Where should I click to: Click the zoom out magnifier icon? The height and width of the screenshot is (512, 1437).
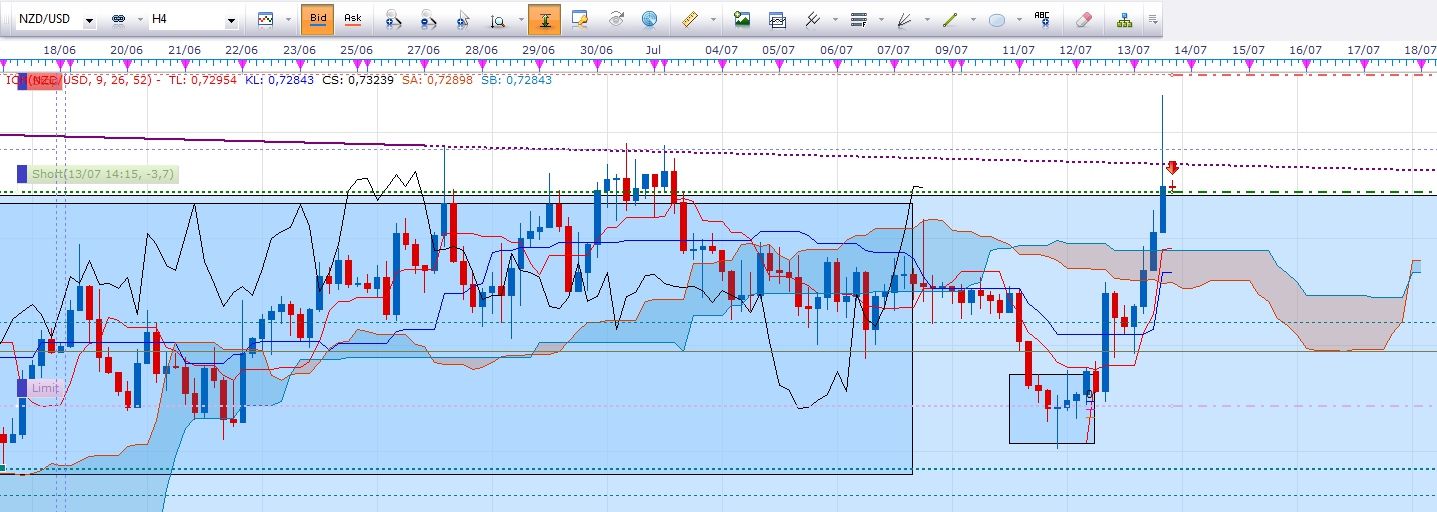pyautogui.click(x=428, y=19)
